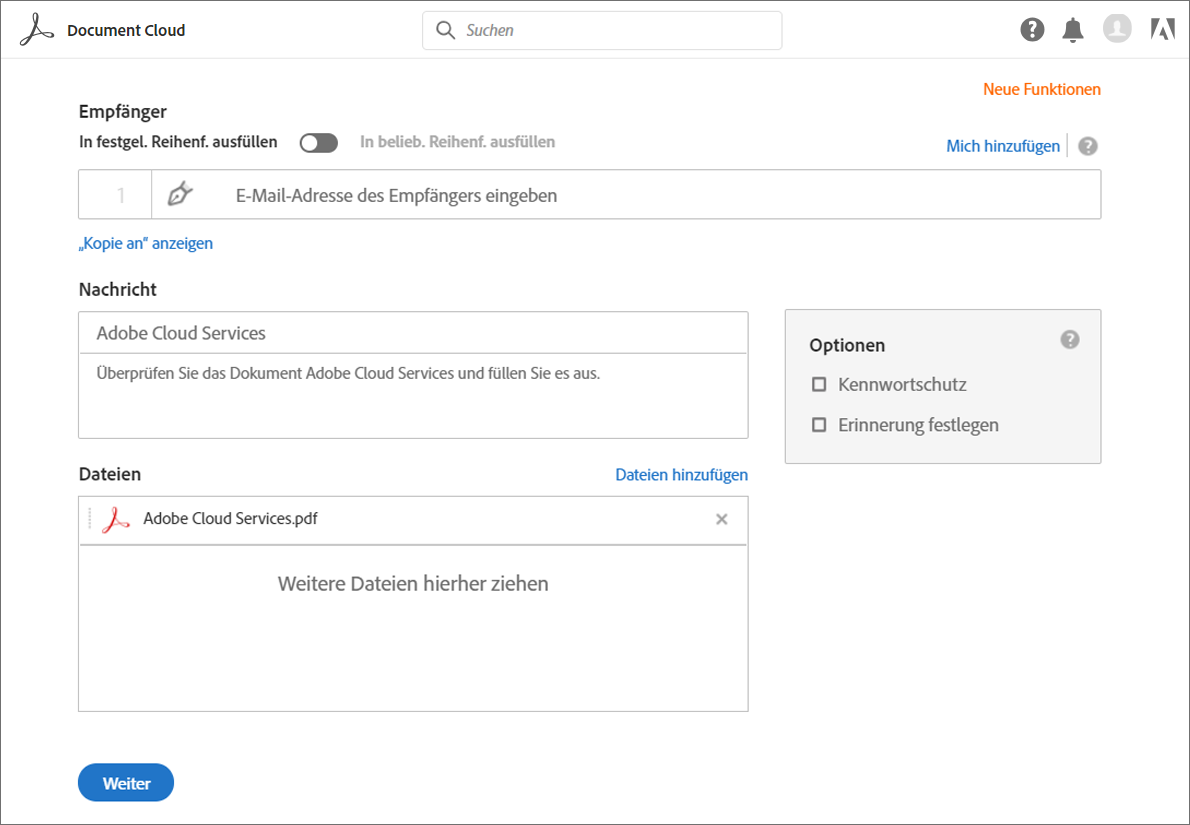Click Dateien hinzufügen link
The image size is (1190, 825).
click(x=681, y=475)
